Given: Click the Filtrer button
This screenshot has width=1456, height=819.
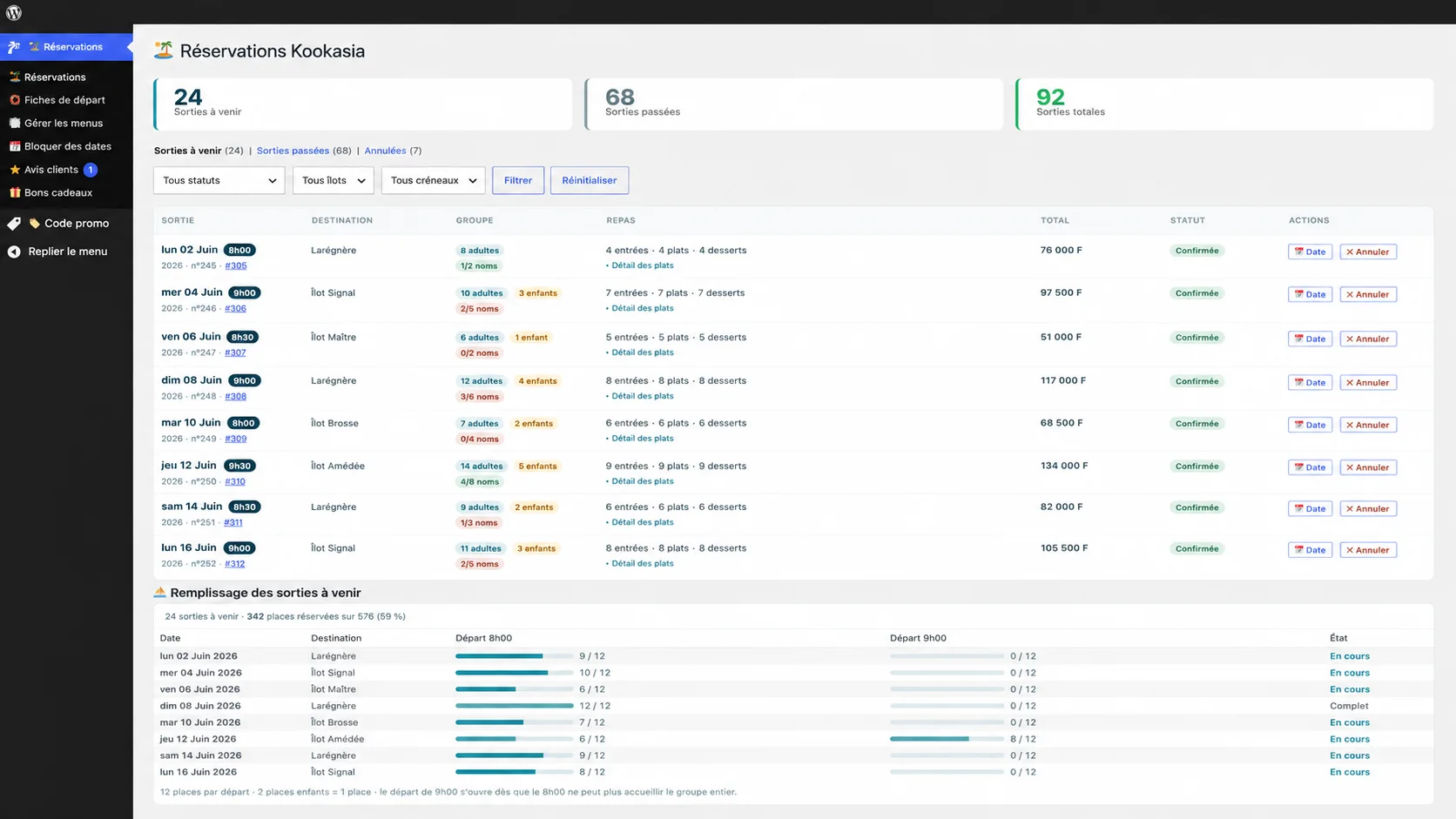Looking at the screenshot, I should pyautogui.click(x=518, y=180).
